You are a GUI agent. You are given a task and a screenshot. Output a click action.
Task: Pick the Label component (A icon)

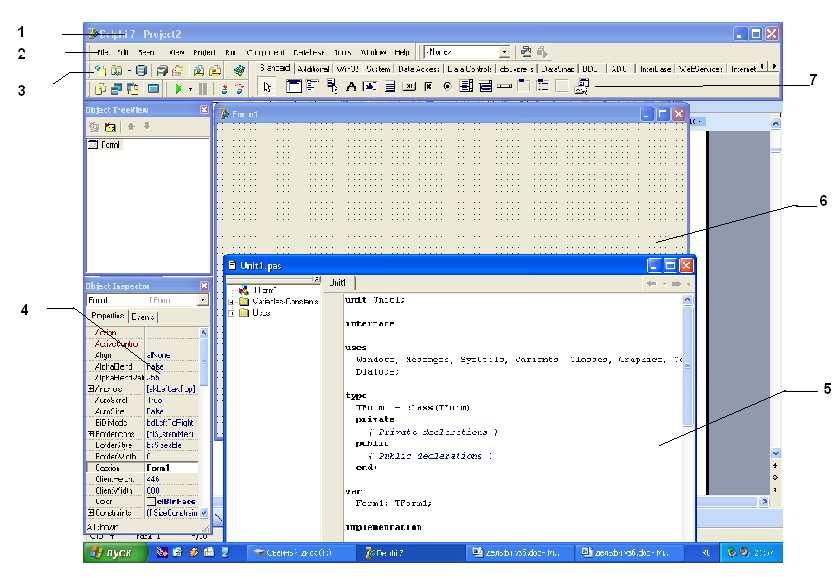click(351, 86)
